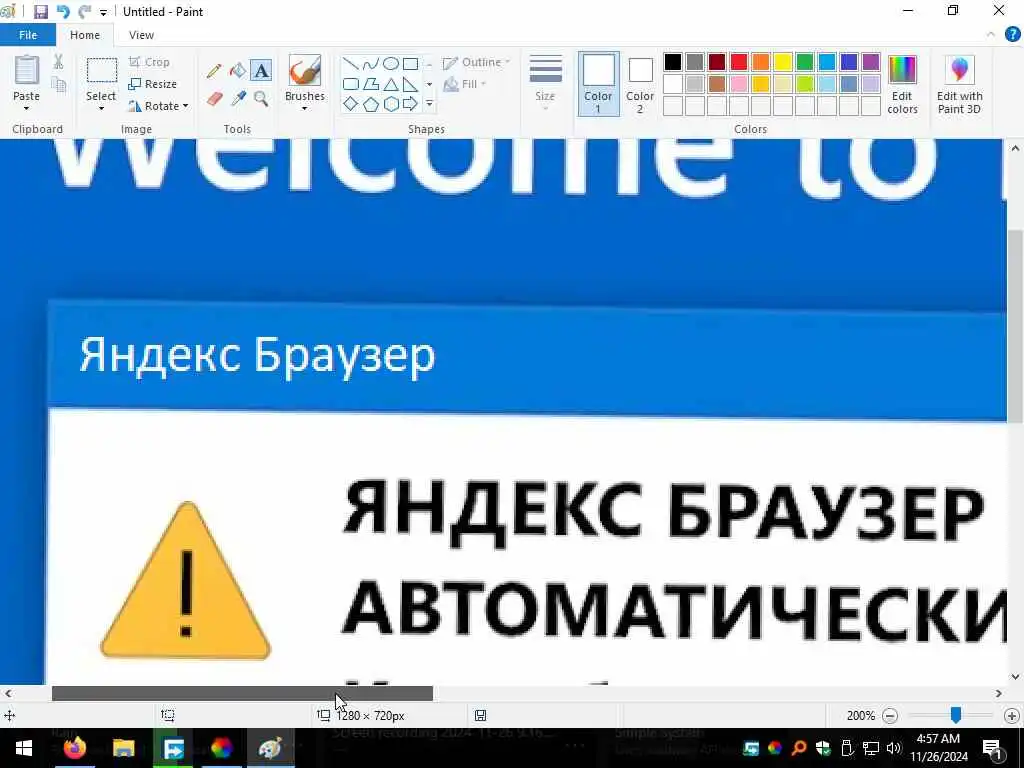
Task: Select the Magnifier tool
Action: click(261, 99)
